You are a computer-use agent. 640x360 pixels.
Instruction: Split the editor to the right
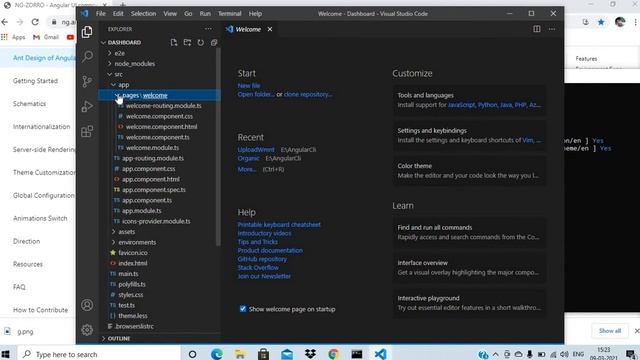click(x=537, y=29)
